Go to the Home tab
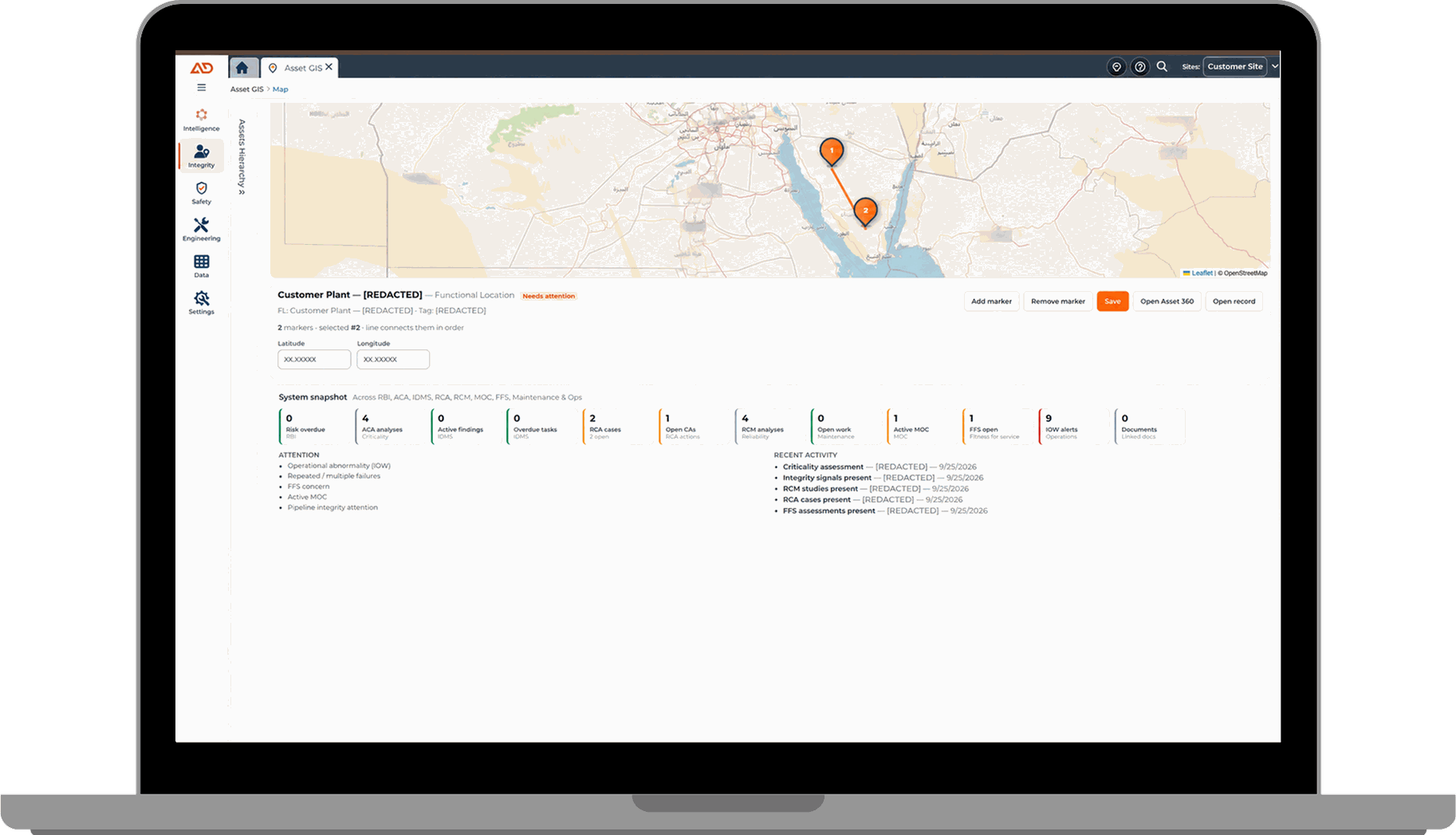 tap(242, 68)
